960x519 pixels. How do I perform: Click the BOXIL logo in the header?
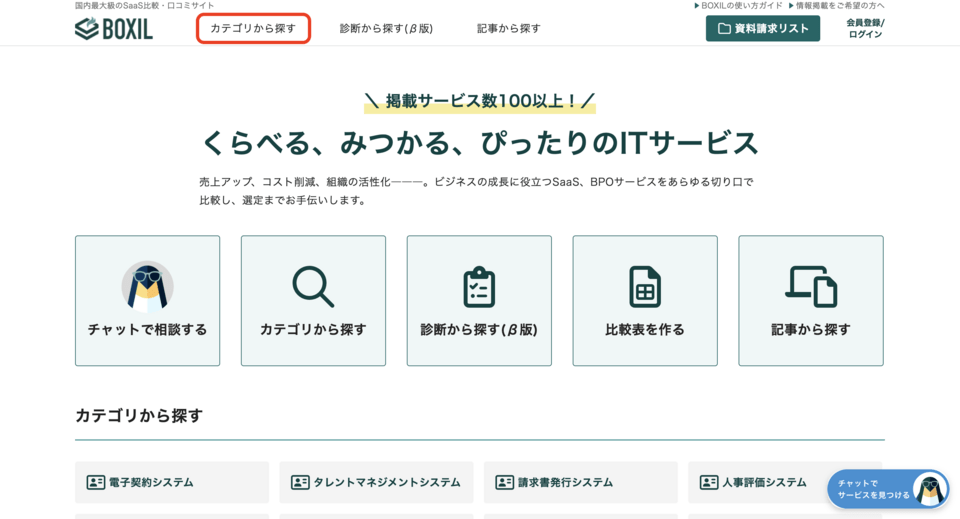(x=114, y=29)
